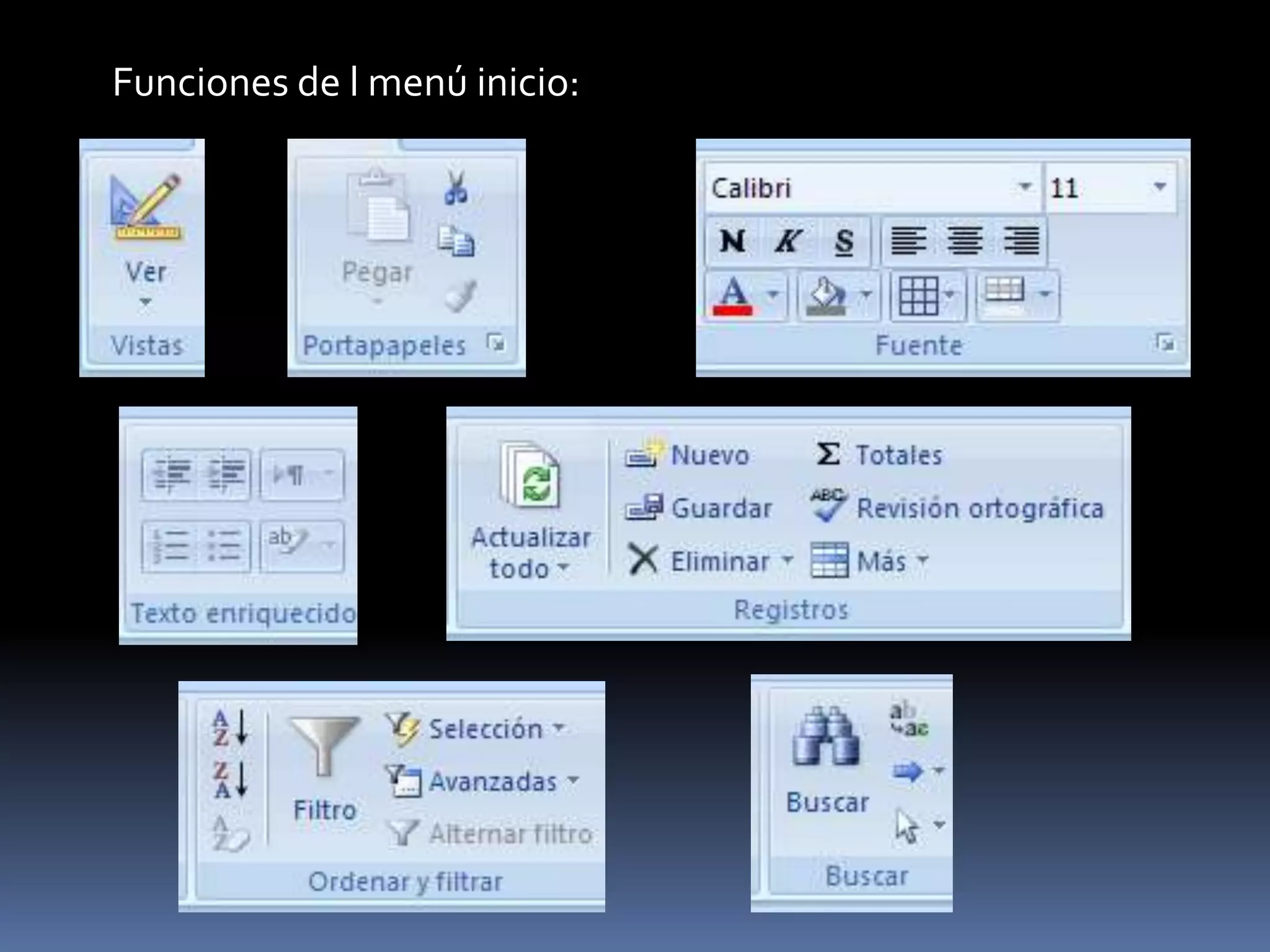The height and width of the screenshot is (952, 1270).
Task: Click the Replace ab-ac icon
Action: [x=908, y=720]
